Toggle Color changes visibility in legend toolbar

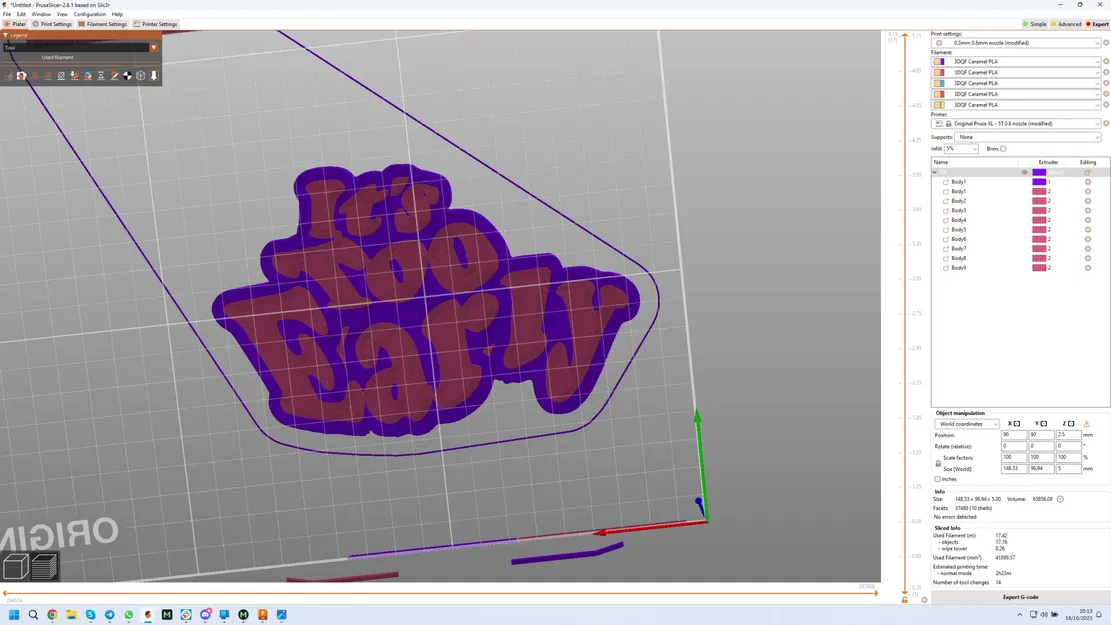[88, 76]
